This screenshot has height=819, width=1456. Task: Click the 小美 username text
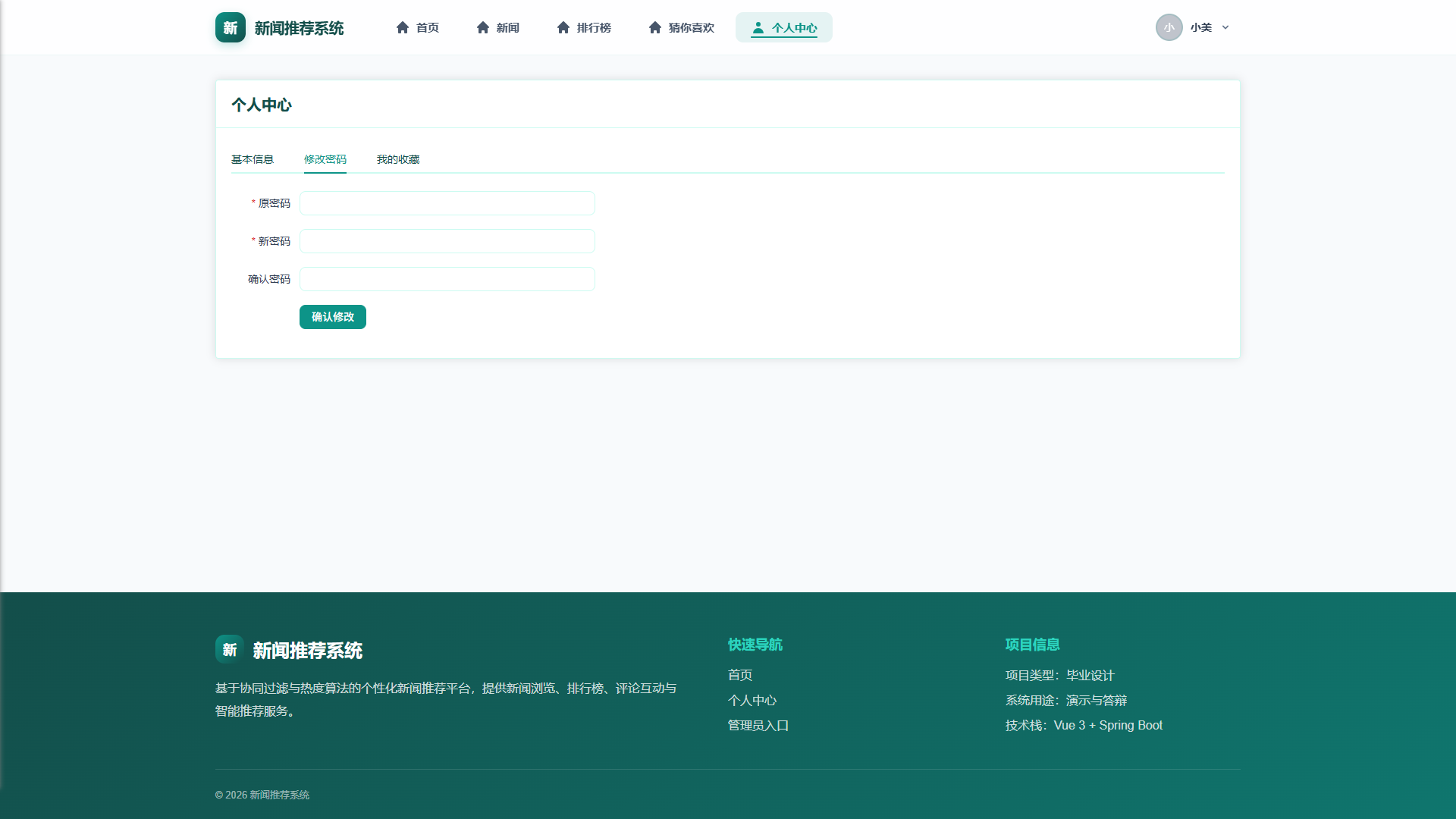coord(1201,27)
